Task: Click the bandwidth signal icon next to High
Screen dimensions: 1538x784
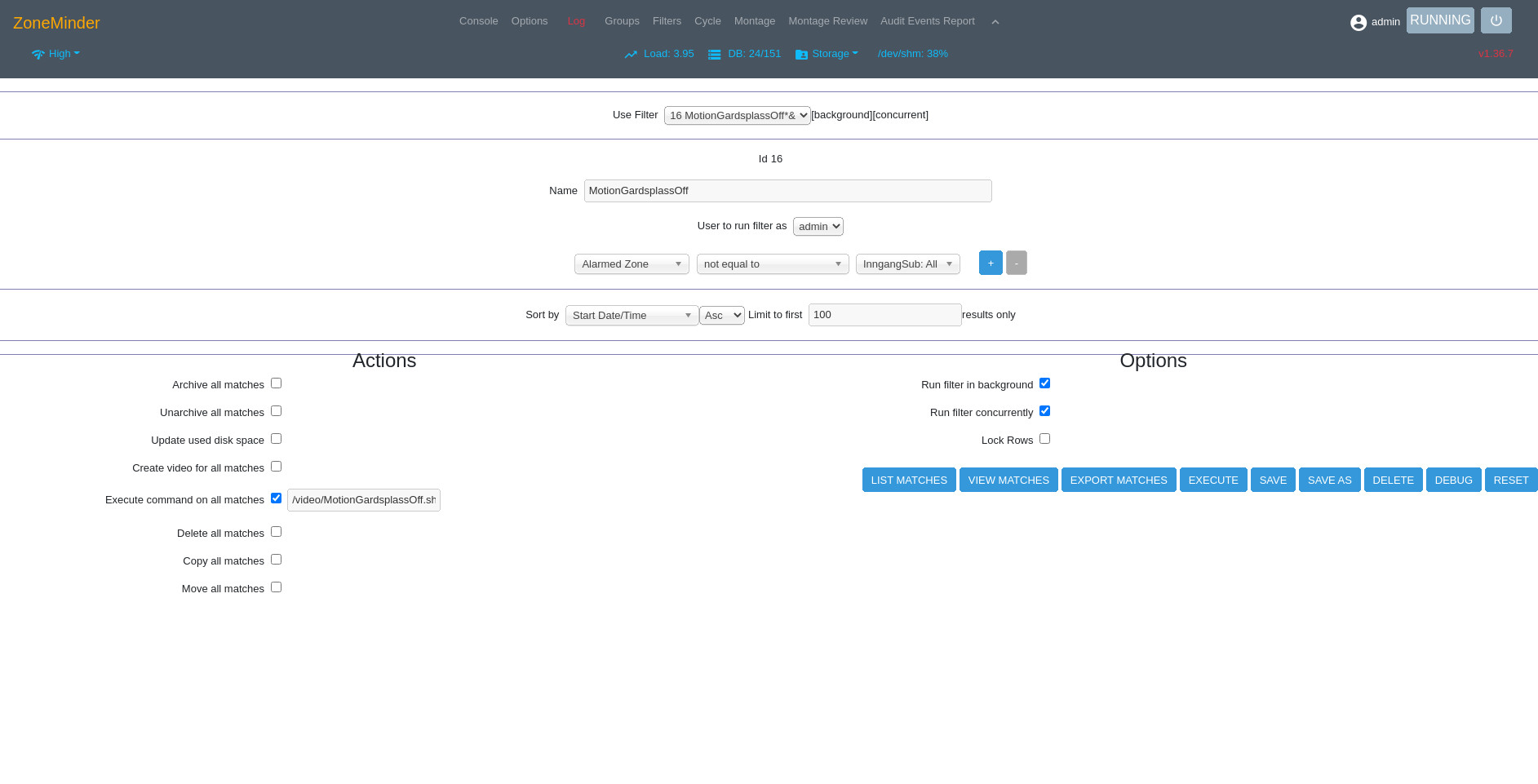Action: pos(38,54)
